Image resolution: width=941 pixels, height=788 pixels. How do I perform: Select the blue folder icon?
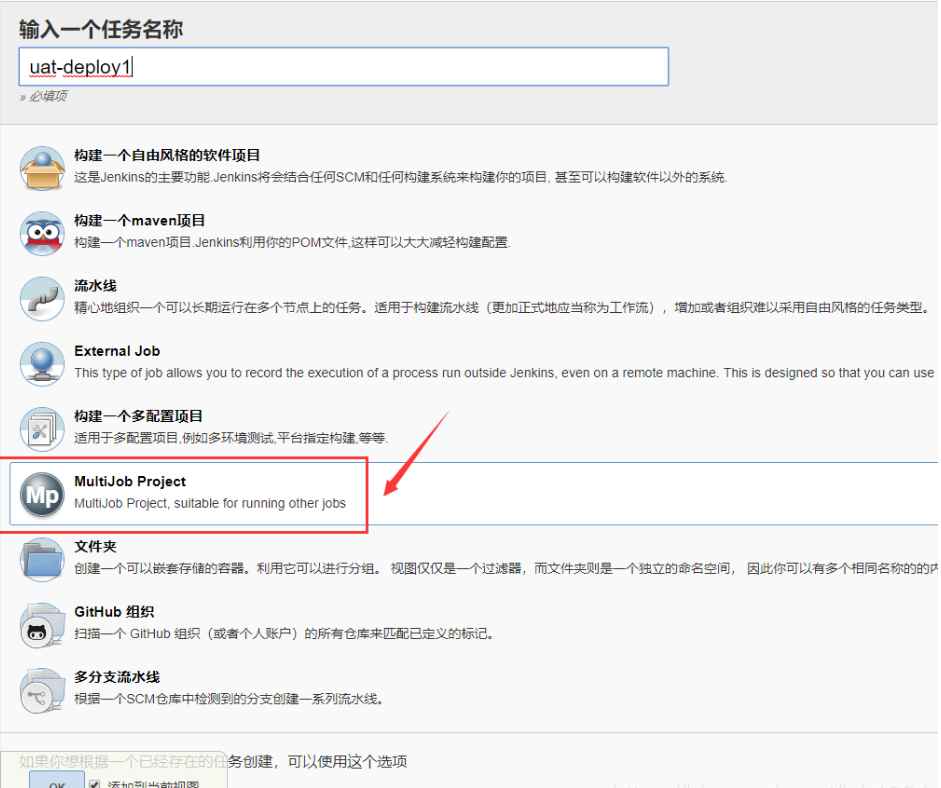(42, 560)
